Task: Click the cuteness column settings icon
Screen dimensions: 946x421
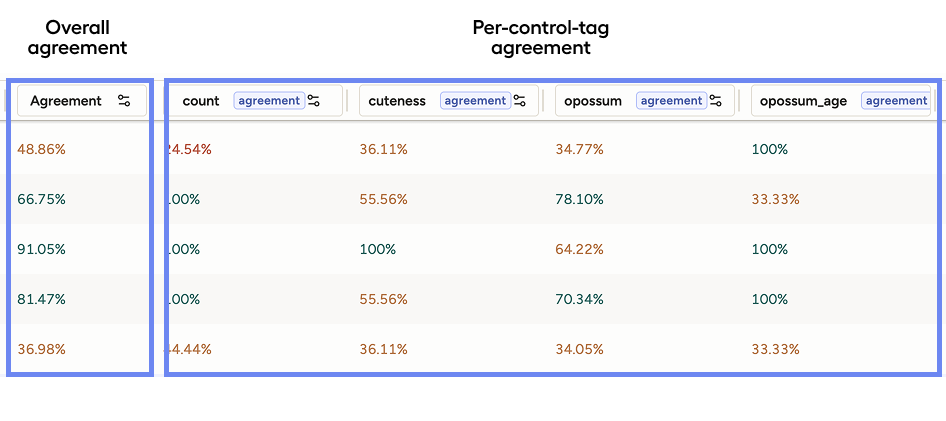Action: click(x=520, y=101)
